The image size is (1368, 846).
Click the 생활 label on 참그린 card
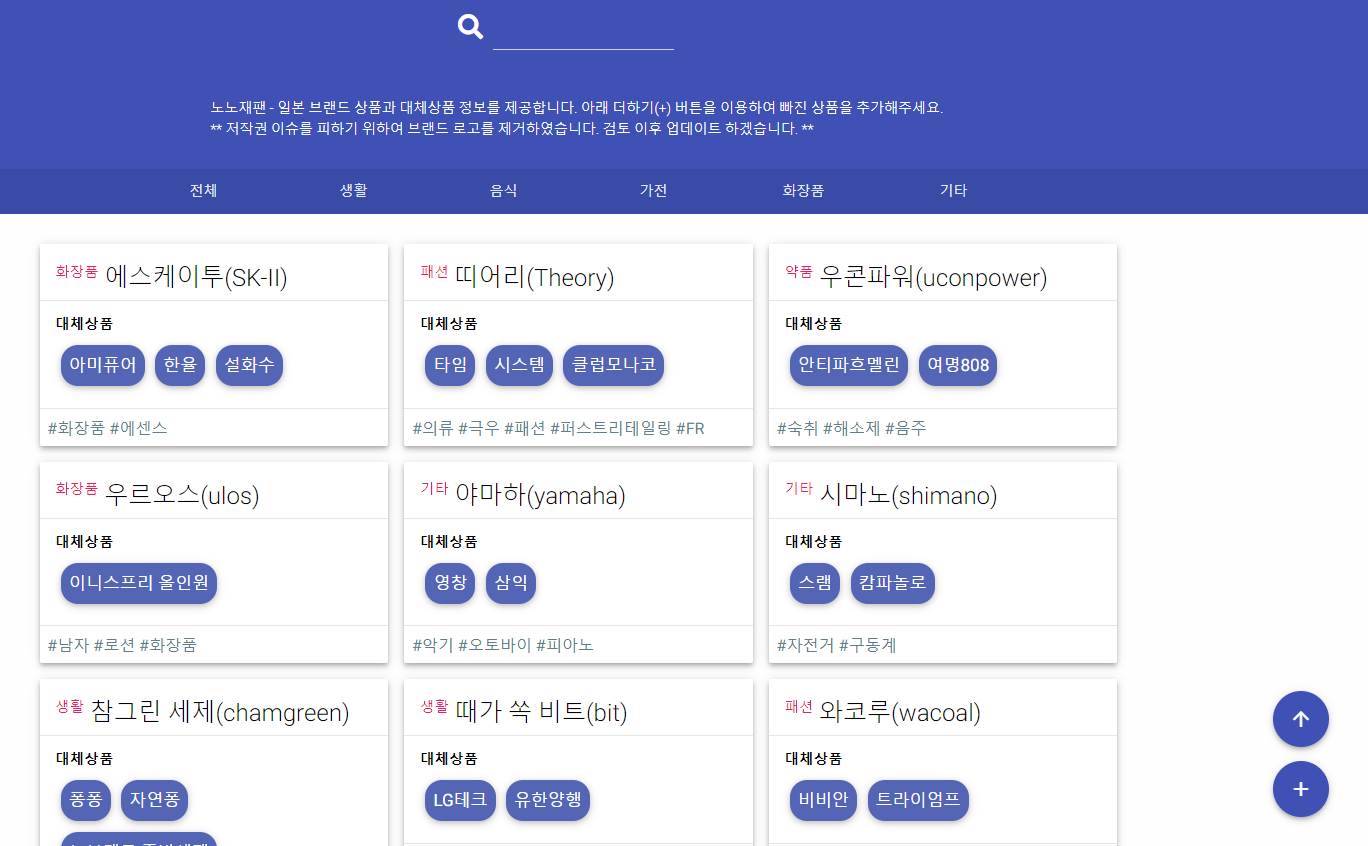coord(70,706)
